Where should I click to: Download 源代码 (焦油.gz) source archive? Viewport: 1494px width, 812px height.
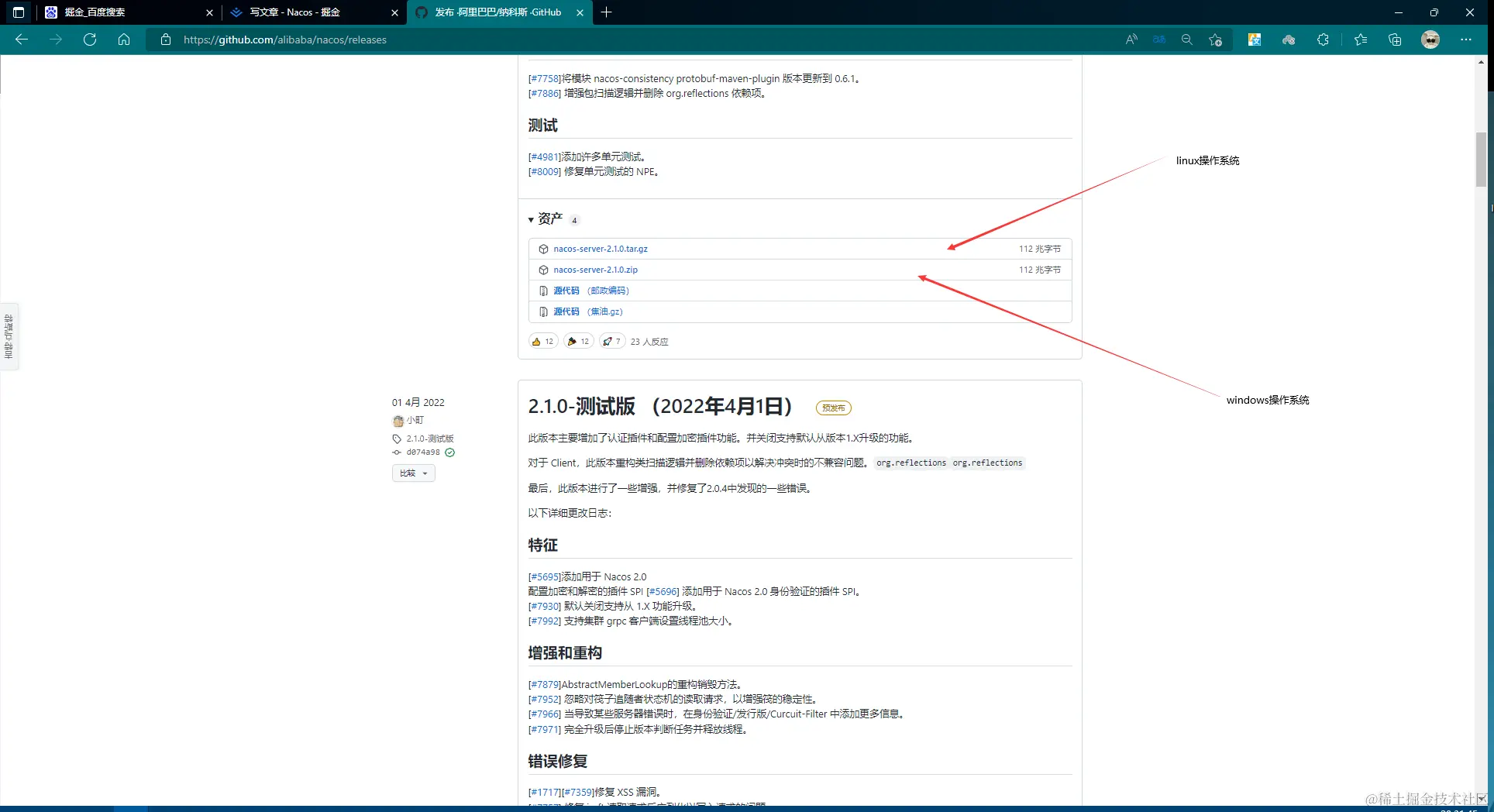point(588,311)
